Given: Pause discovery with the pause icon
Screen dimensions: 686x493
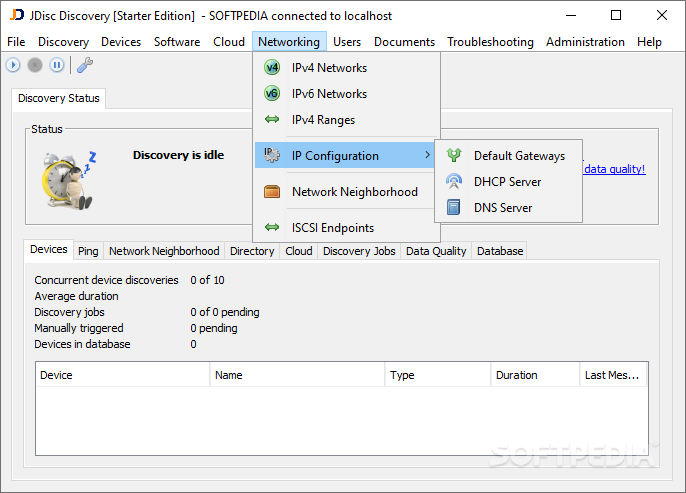Looking at the screenshot, I should [56, 65].
